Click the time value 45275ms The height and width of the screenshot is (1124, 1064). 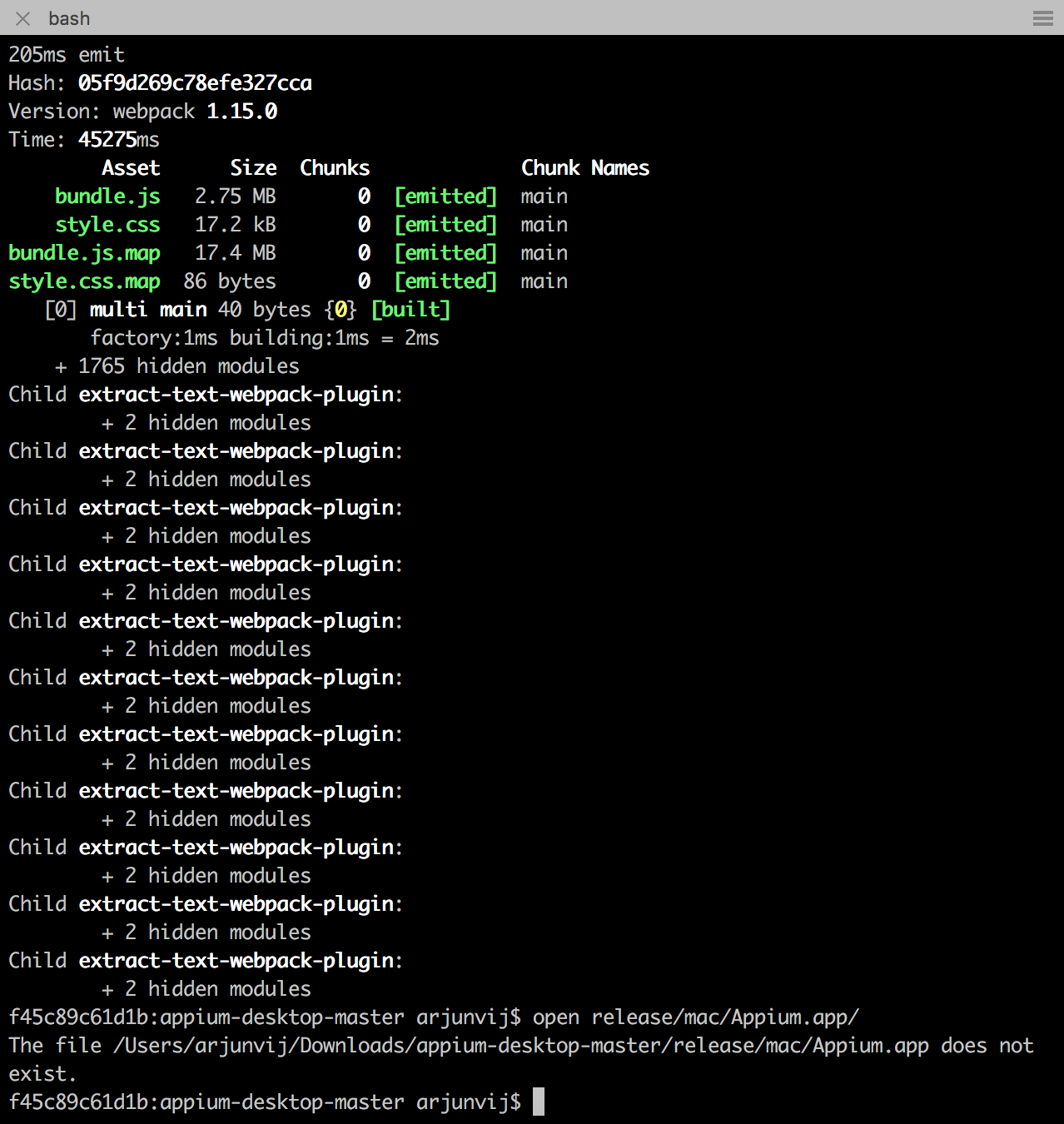(119, 140)
